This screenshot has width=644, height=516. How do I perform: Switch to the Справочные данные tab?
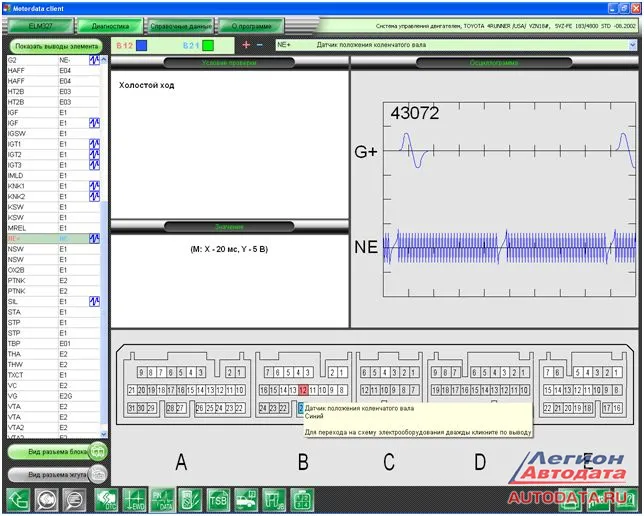[x=179, y=25]
